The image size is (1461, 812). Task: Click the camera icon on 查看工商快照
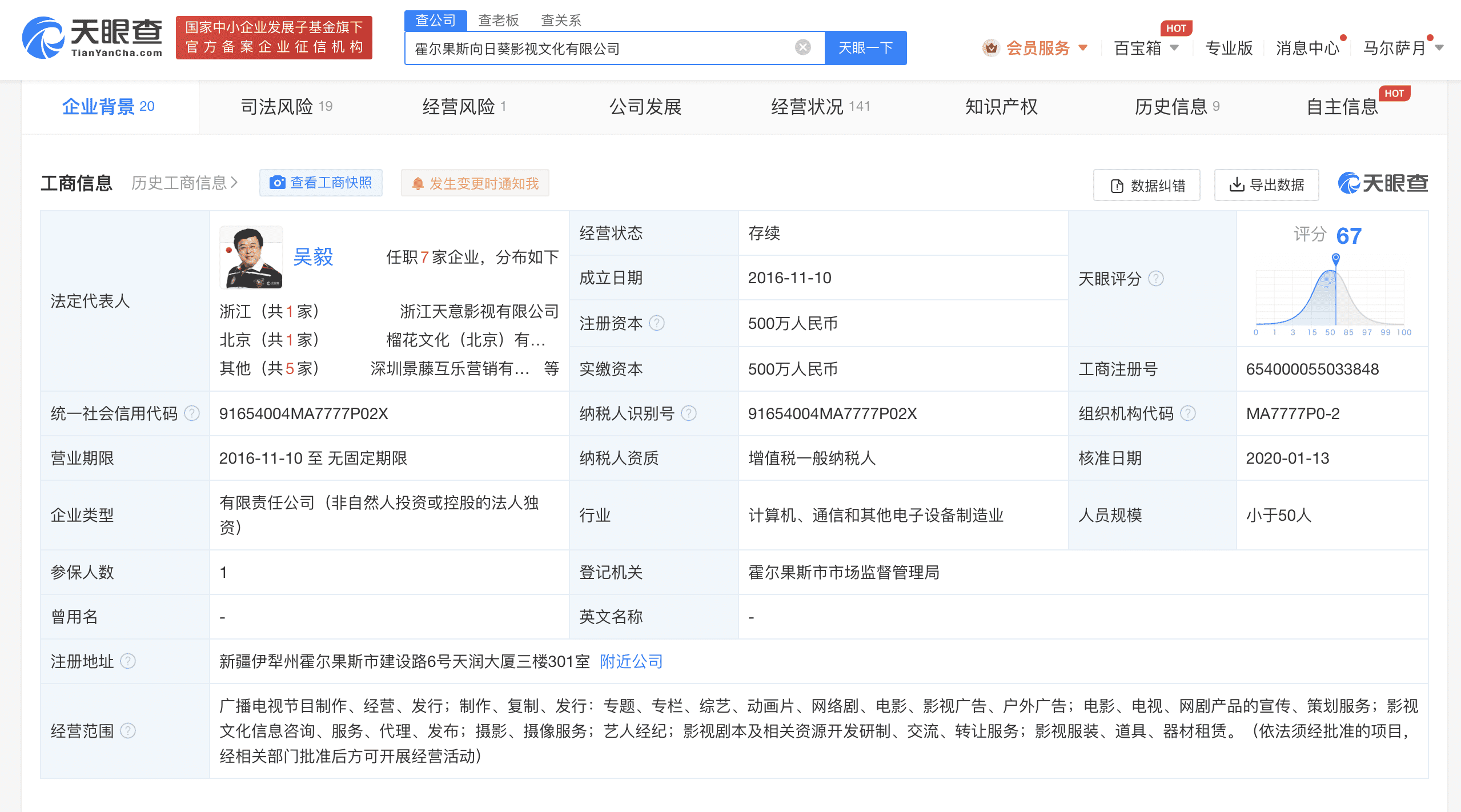click(x=278, y=183)
